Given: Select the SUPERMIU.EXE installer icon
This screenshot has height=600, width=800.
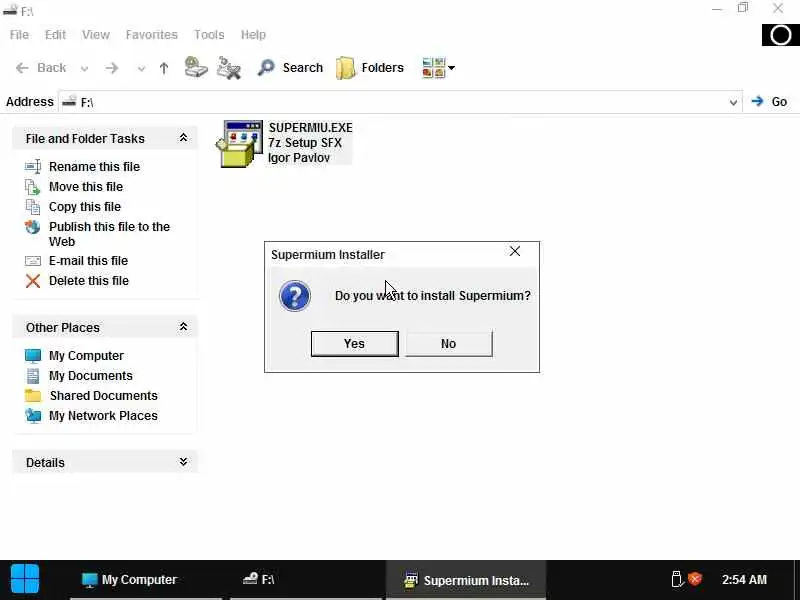Looking at the screenshot, I should [239, 143].
